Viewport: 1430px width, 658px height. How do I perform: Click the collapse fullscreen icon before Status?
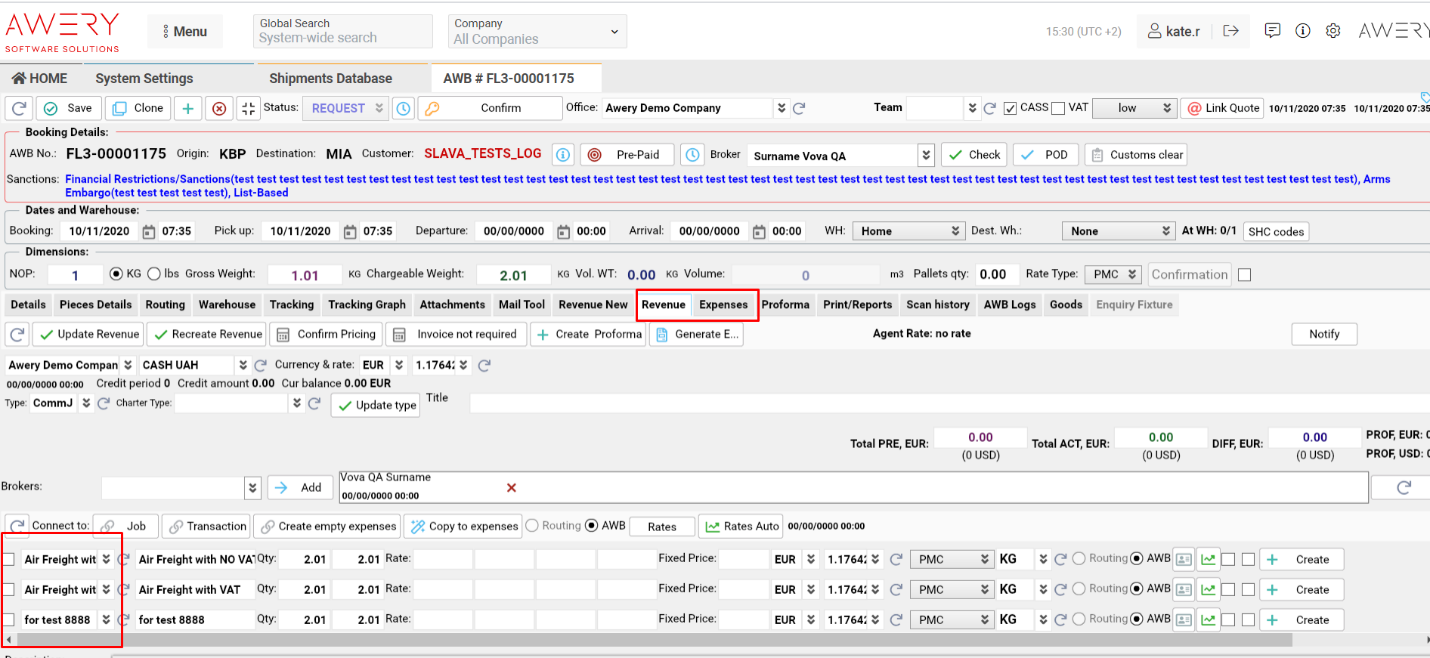pos(249,108)
